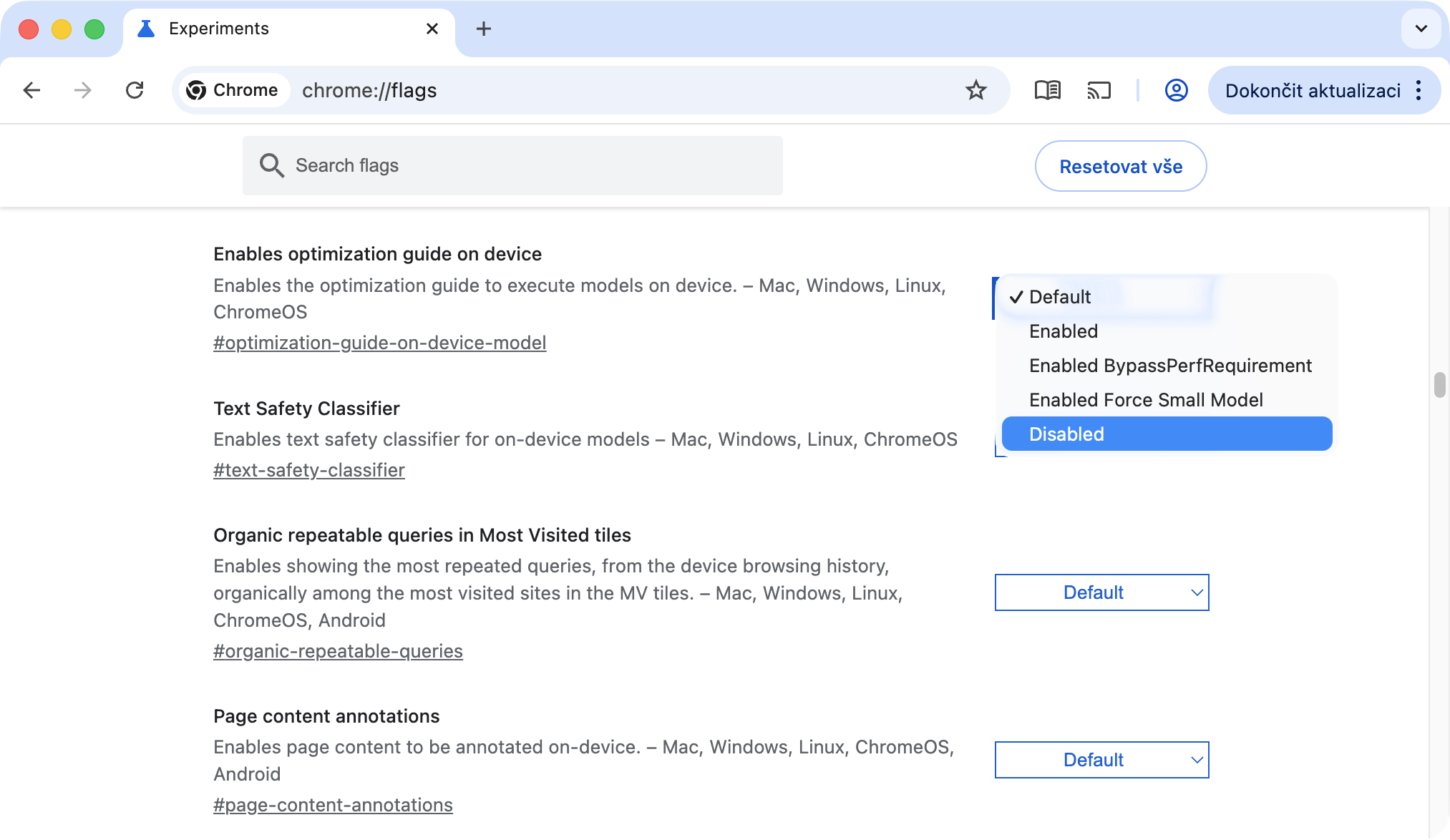Select Enabled Force Small Model option

(x=1167, y=400)
